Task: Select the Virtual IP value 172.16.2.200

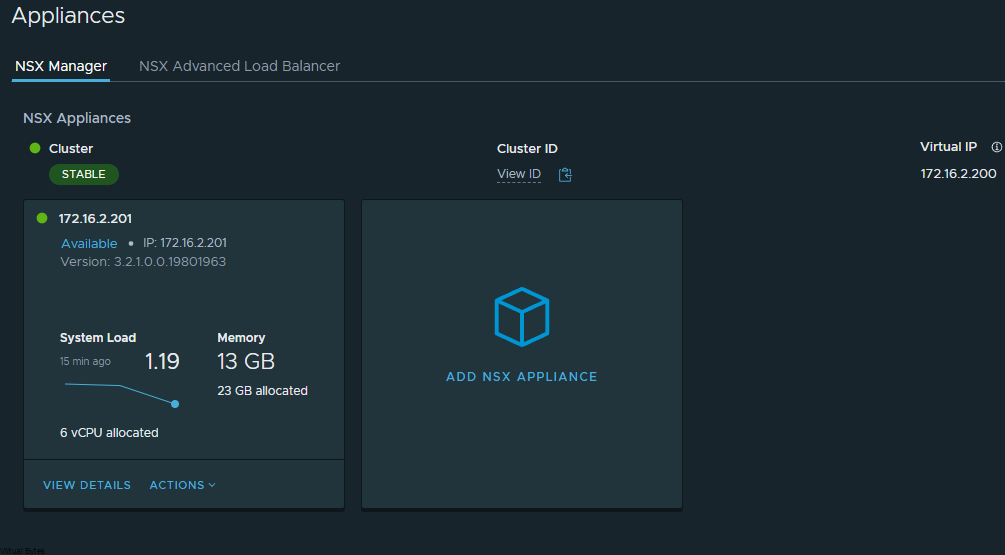Action: pos(958,174)
